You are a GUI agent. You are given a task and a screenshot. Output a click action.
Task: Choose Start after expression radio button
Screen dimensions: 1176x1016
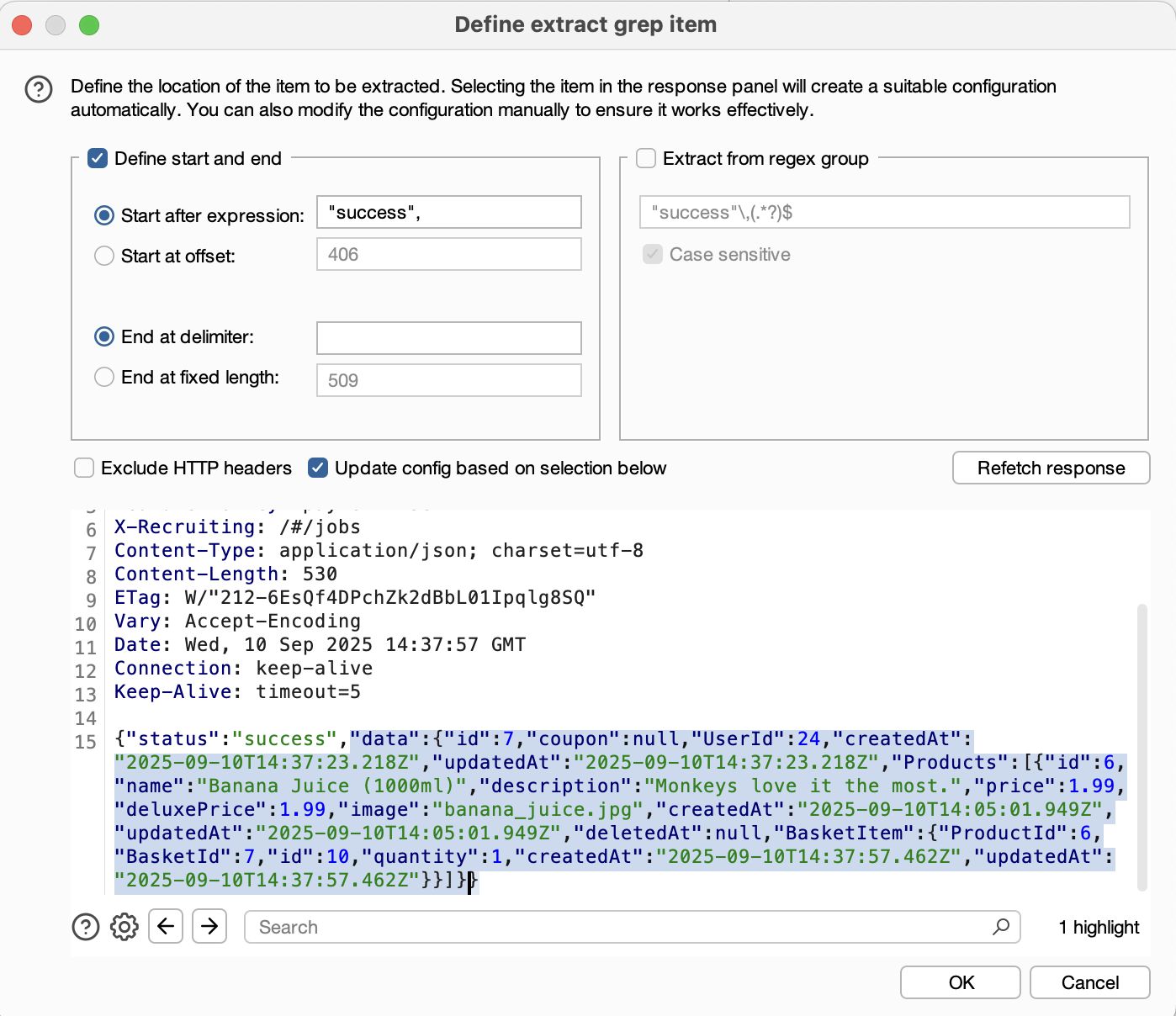tap(104, 215)
